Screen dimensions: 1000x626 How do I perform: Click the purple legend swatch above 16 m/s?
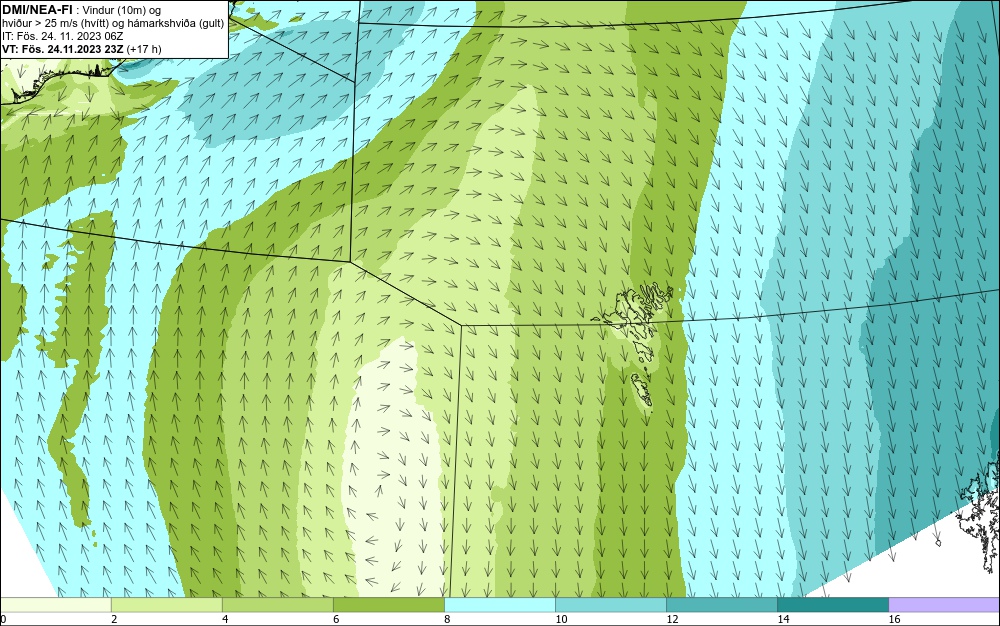[x=944, y=604]
